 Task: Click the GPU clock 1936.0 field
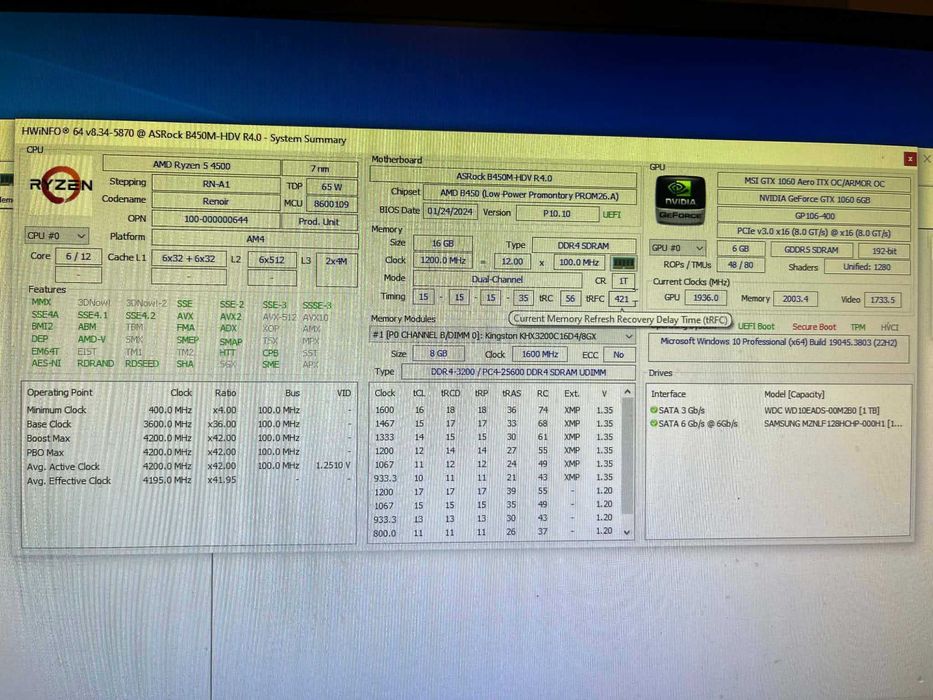(706, 298)
